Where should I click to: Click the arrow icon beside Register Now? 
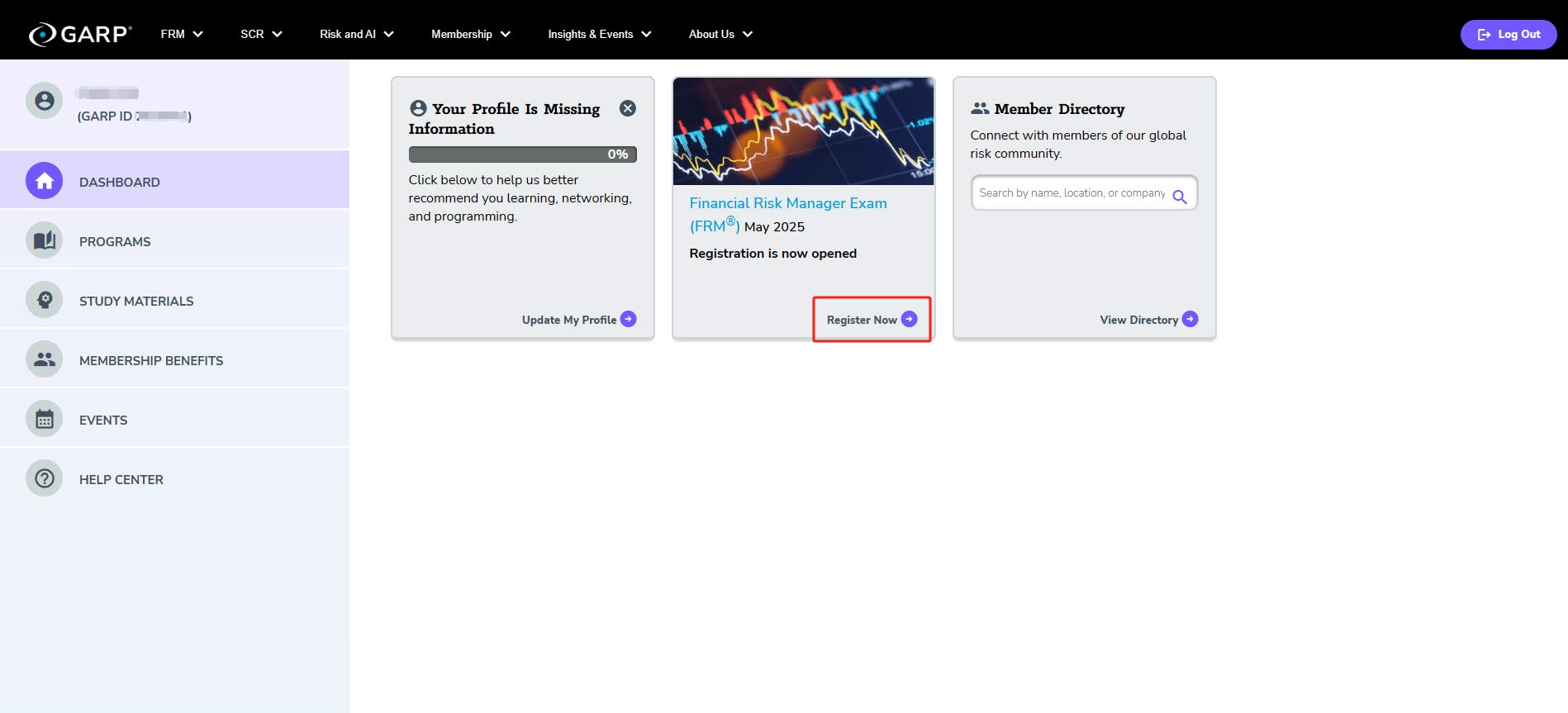tap(910, 319)
